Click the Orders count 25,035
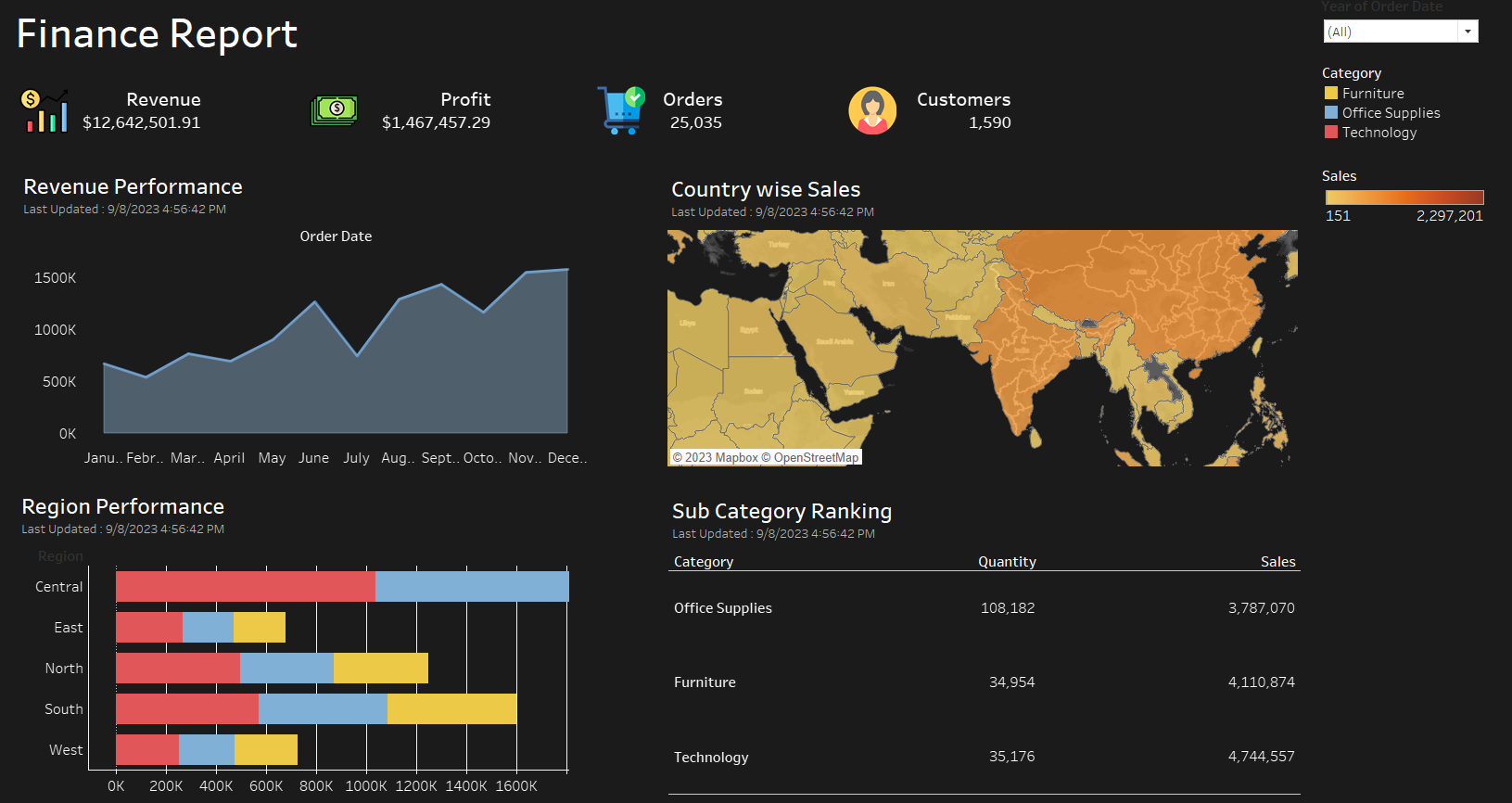Screen dimensions: 1512x803 point(695,122)
